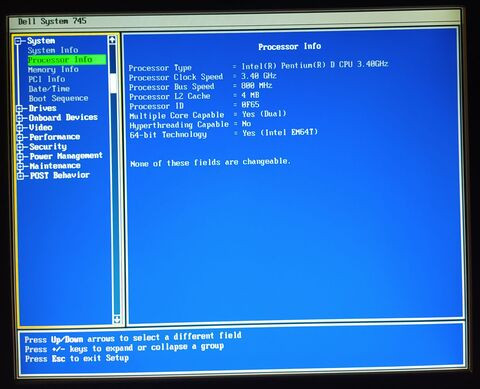Click the Intel(R) Pentium(R) D CPU value
Viewport: 480px width, 389px height.
[x=315, y=65]
